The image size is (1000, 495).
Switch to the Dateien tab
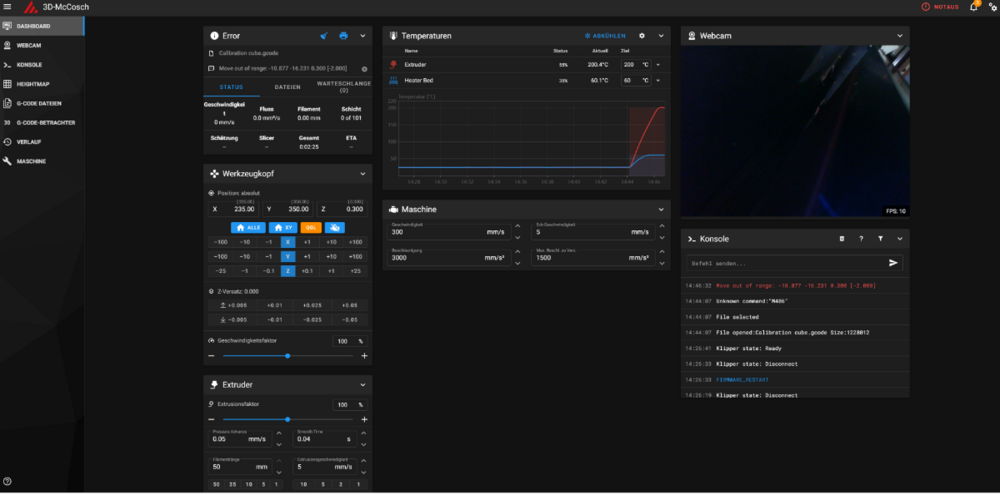click(x=288, y=87)
